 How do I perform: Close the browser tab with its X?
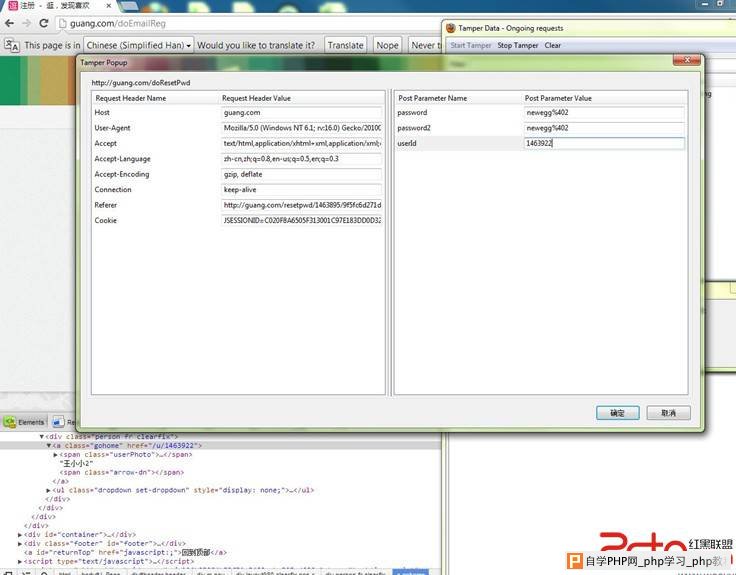[x=108, y=6]
